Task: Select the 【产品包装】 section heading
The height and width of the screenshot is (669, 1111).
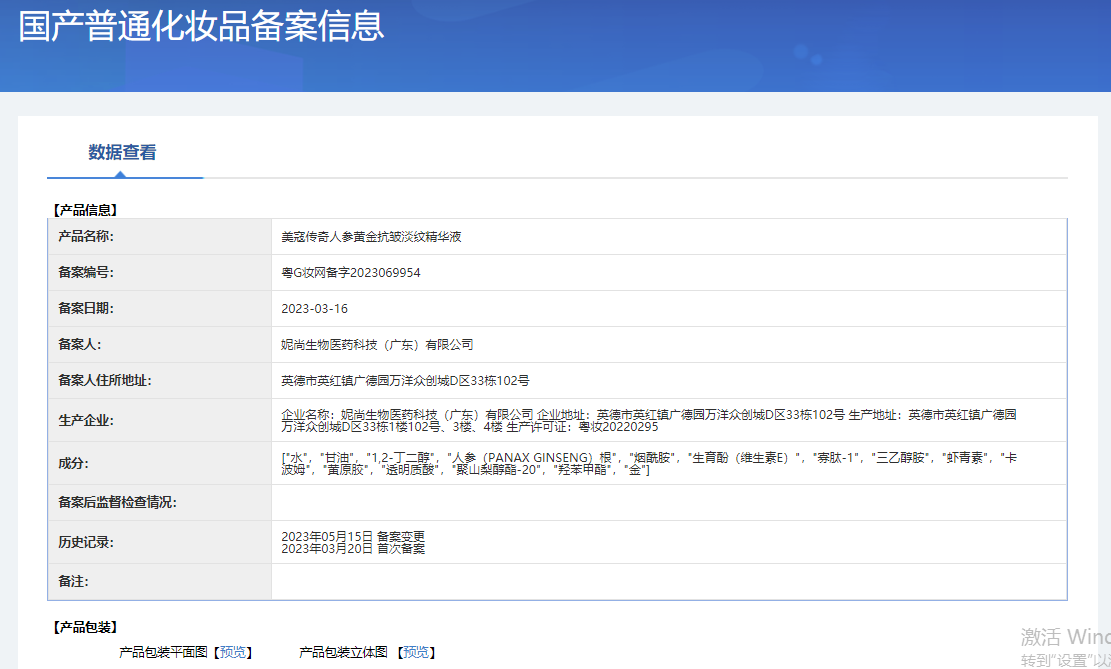Action: [x=85, y=627]
